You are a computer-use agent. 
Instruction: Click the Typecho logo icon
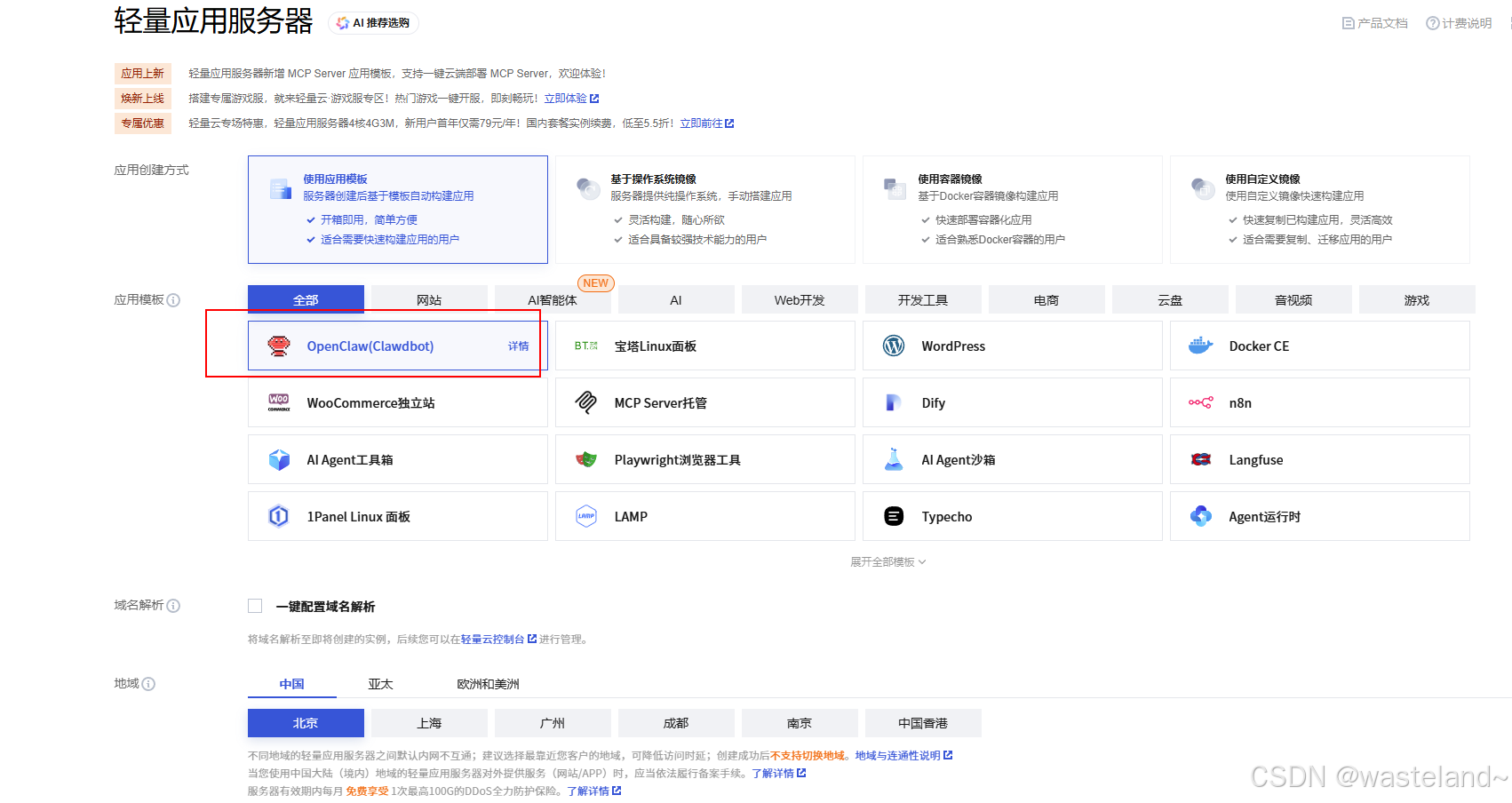894,516
